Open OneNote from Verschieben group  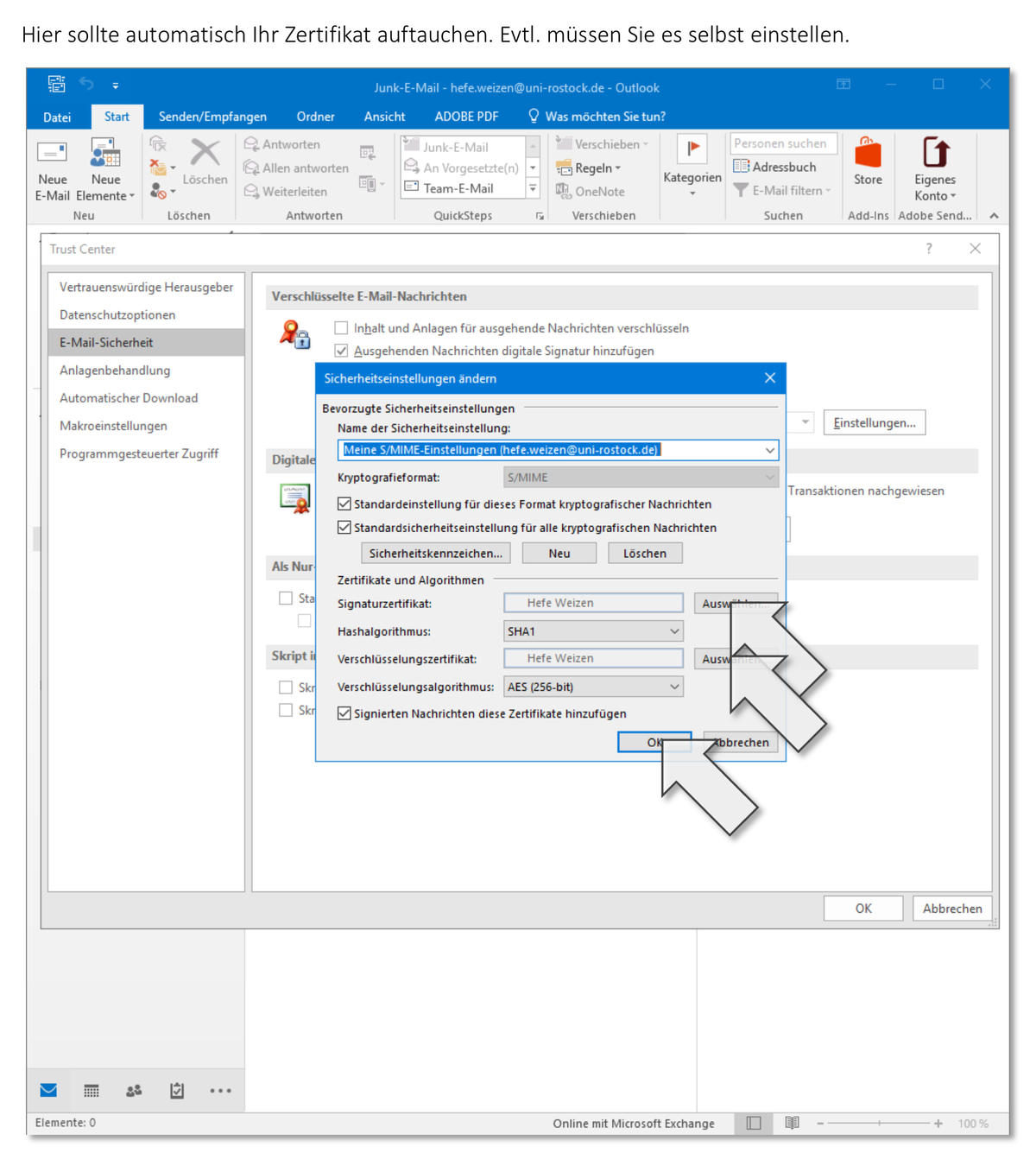pos(591,191)
